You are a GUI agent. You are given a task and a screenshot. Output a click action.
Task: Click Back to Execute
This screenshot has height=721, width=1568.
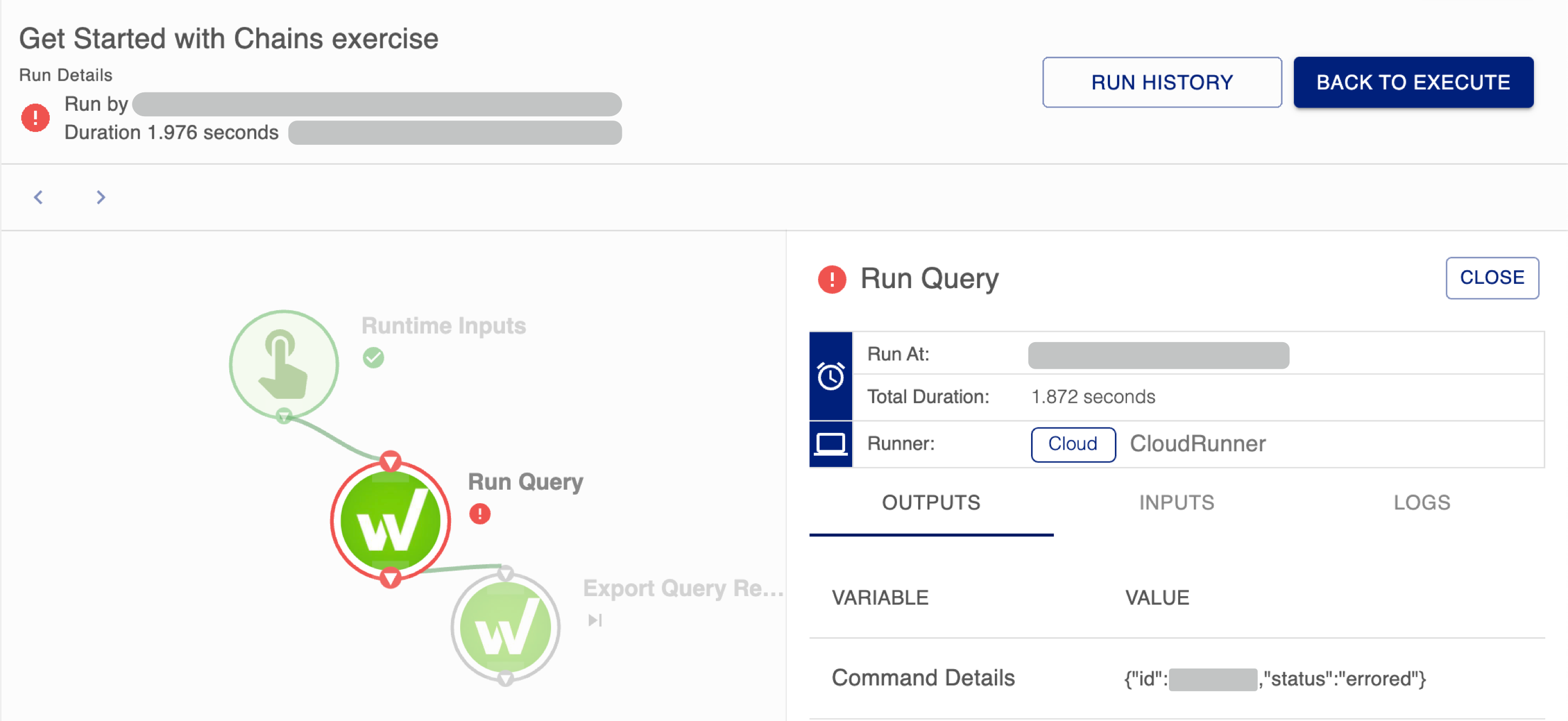click(1413, 82)
